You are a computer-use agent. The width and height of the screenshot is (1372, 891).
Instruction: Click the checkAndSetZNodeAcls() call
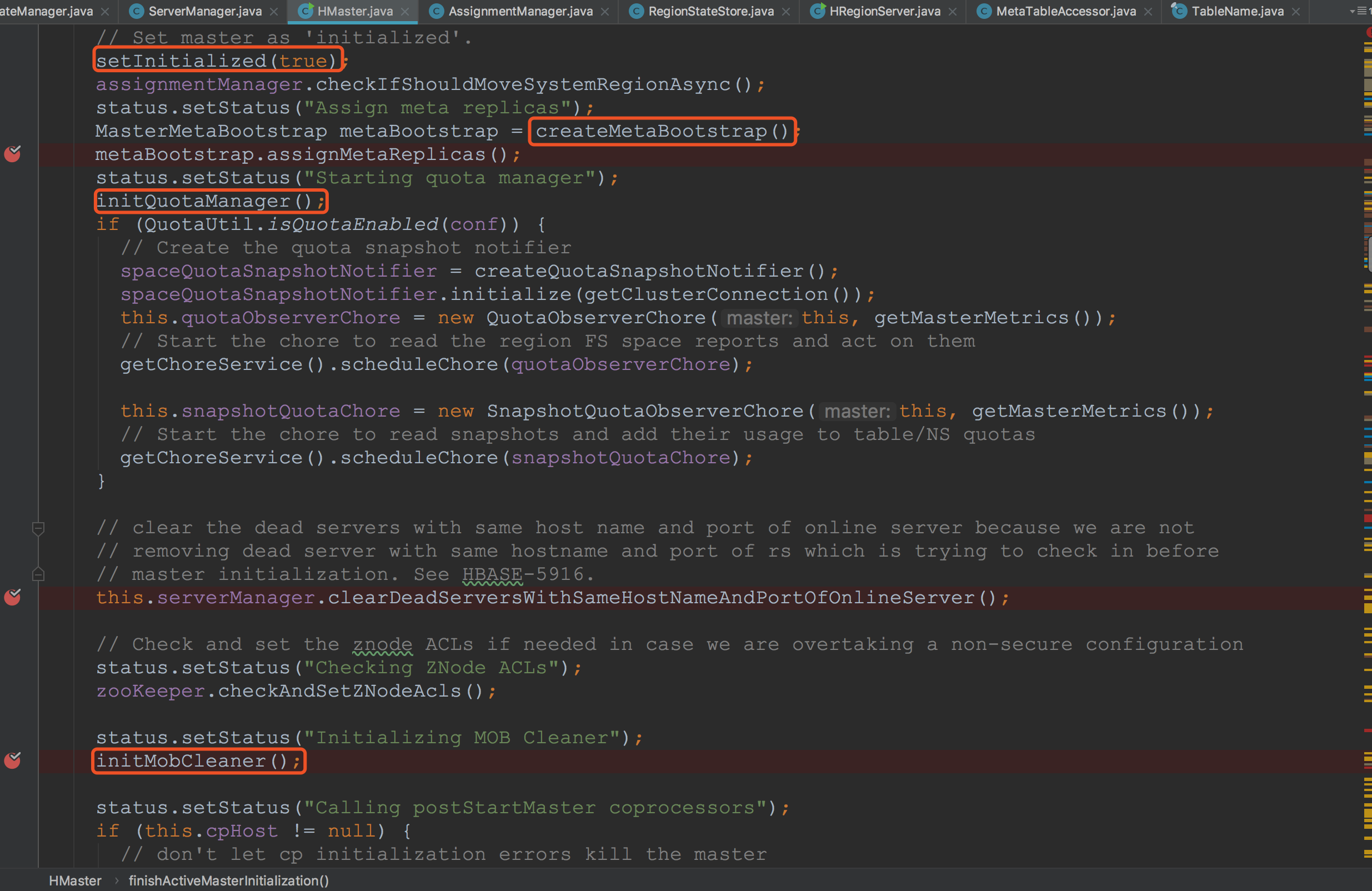click(x=350, y=690)
